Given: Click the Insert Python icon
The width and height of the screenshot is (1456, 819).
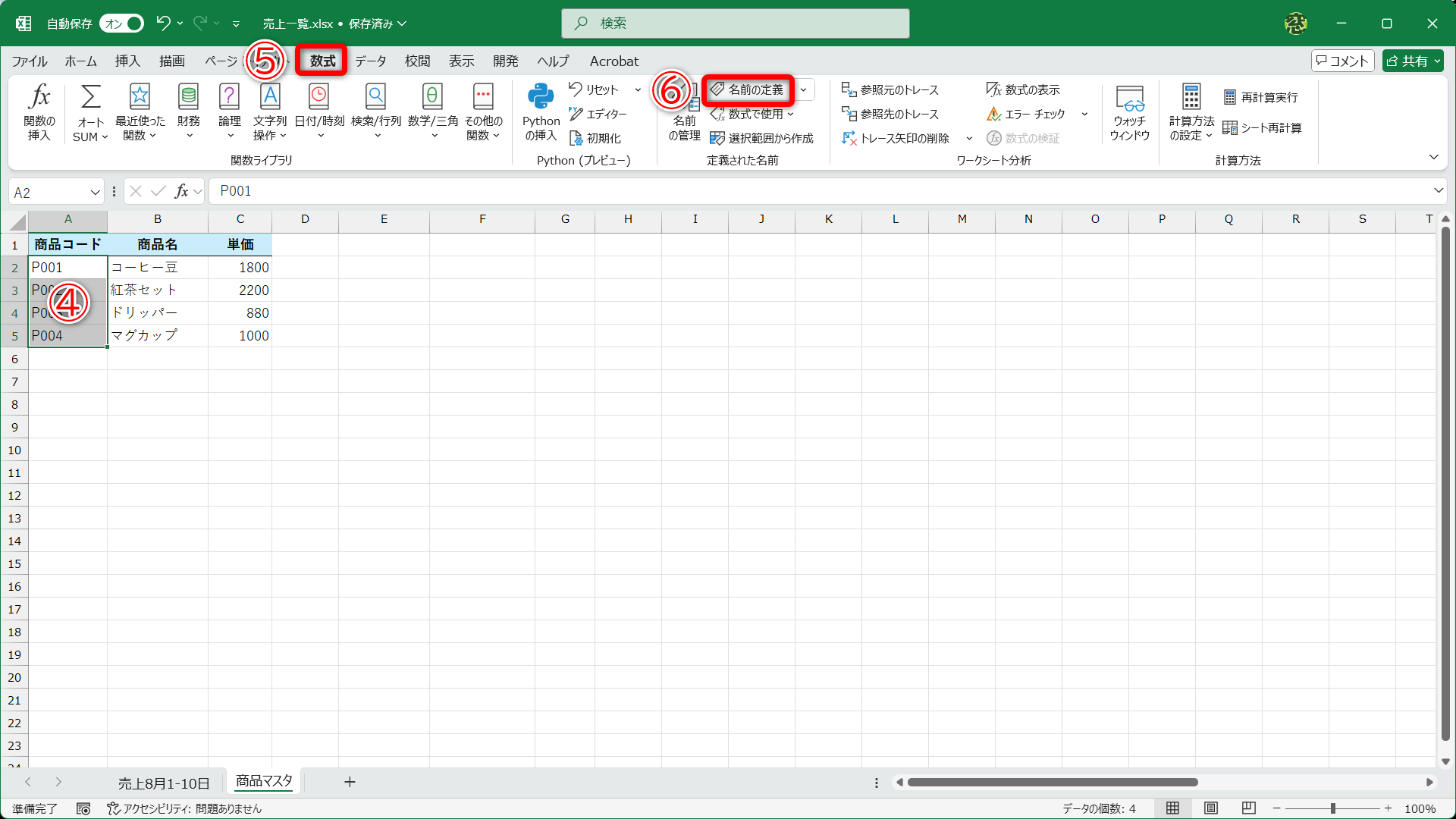Looking at the screenshot, I should point(541,97).
